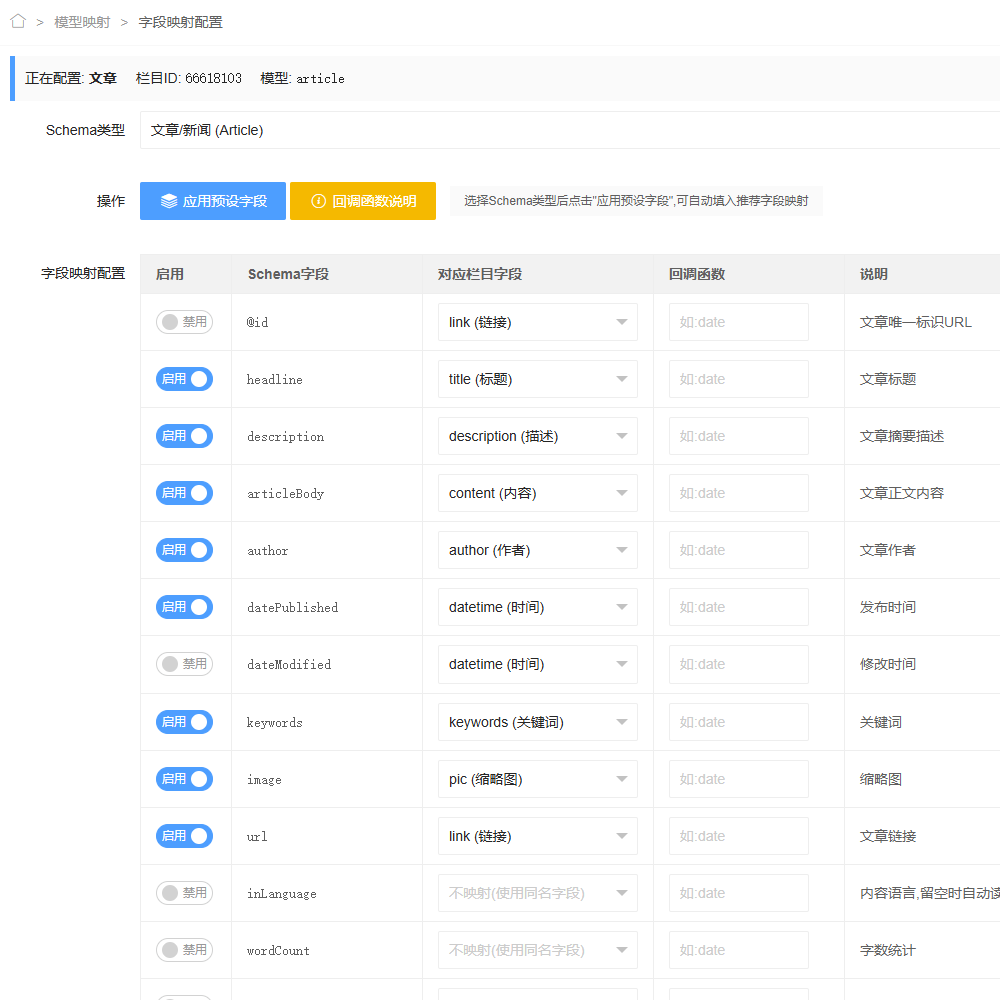The image size is (1000, 1000).
Task: Open the @id row's link (链接) dropdown
Action: pyautogui.click(x=538, y=322)
